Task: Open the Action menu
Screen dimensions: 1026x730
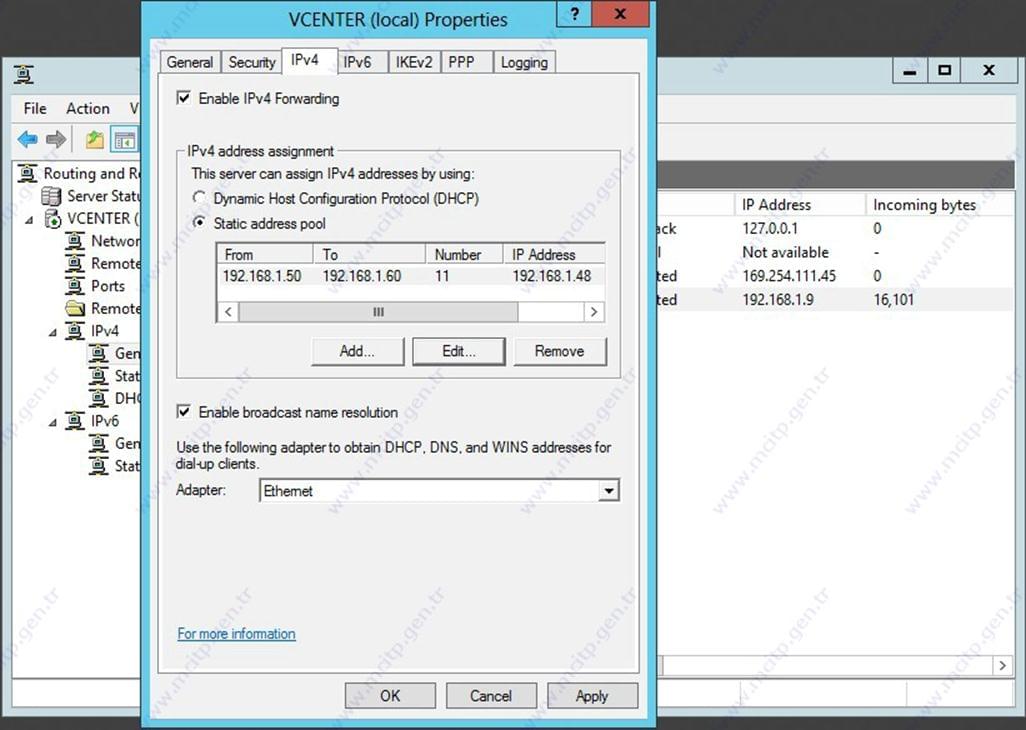Action: (88, 109)
